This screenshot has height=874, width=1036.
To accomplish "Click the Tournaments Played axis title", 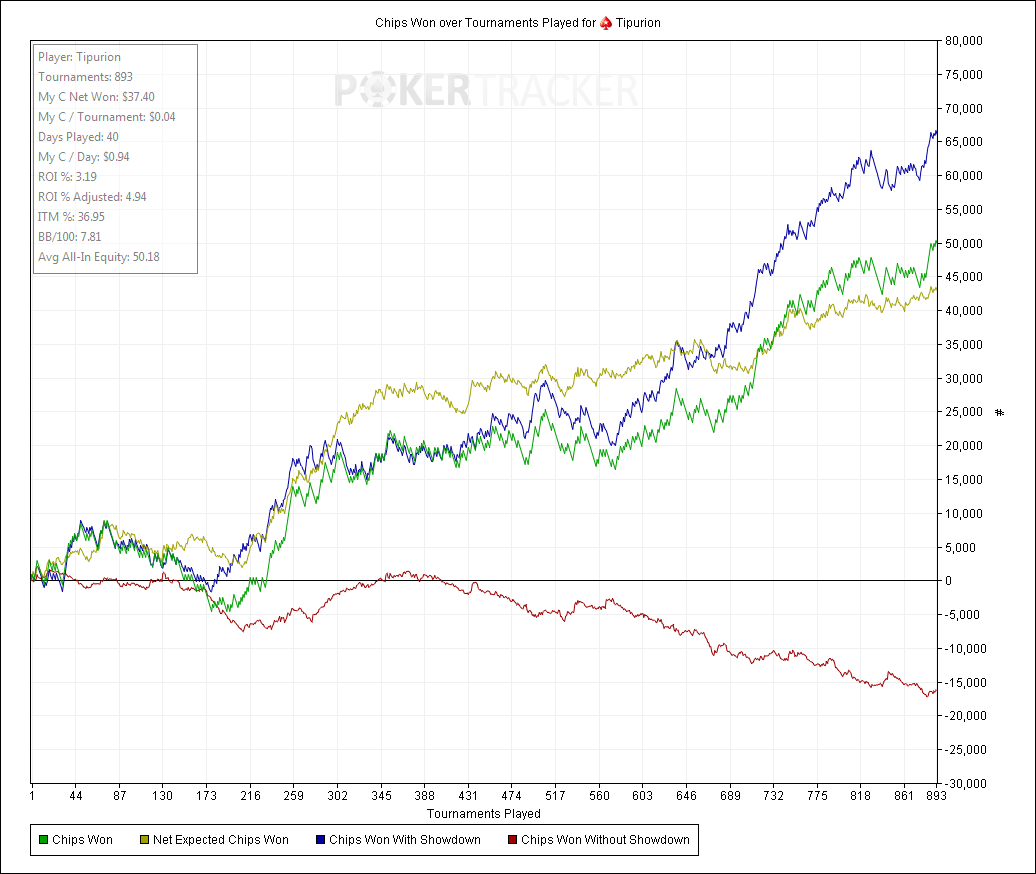I will (x=484, y=814).
